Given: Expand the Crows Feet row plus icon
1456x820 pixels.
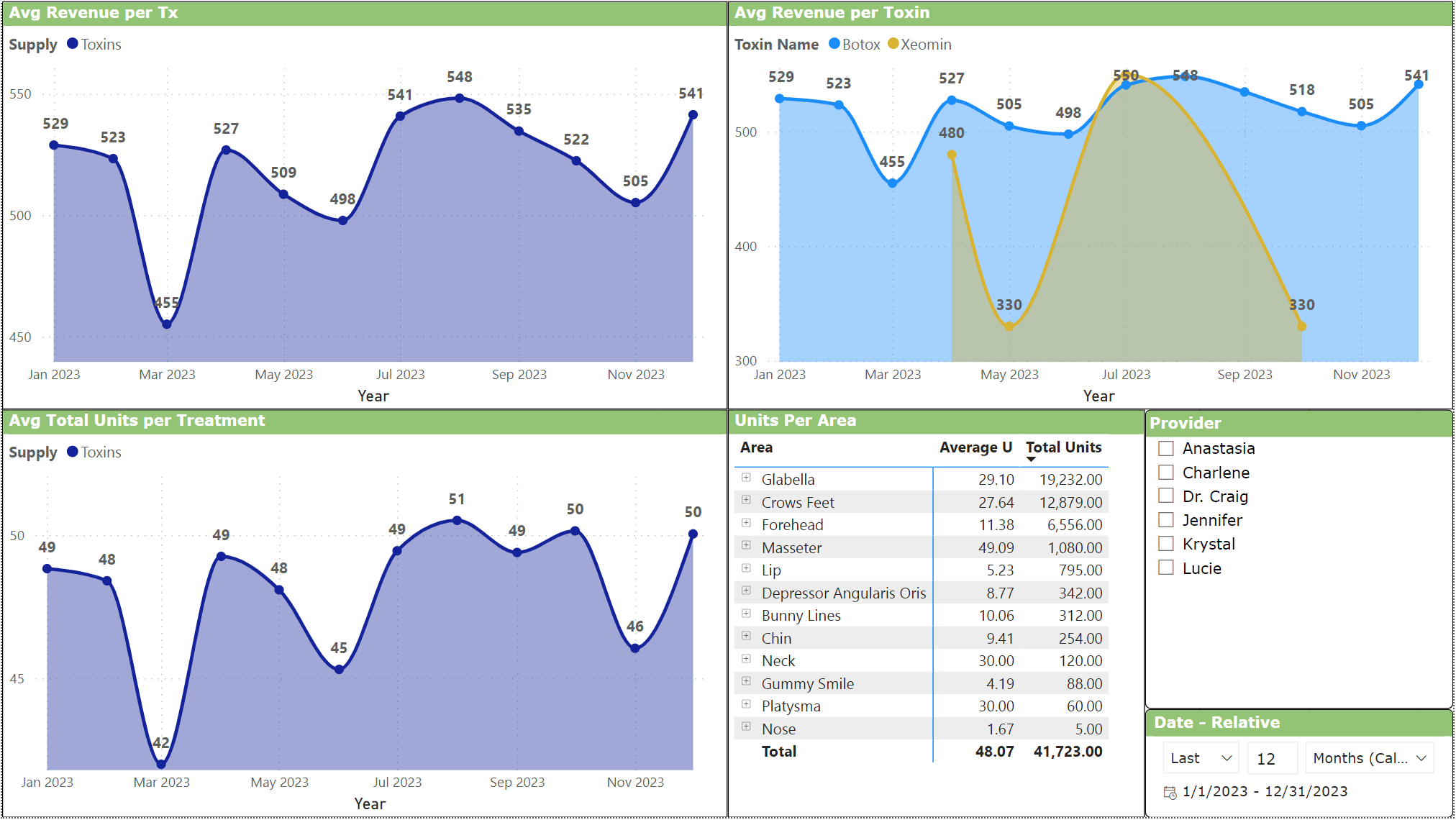Looking at the screenshot, I should (746, 500).
